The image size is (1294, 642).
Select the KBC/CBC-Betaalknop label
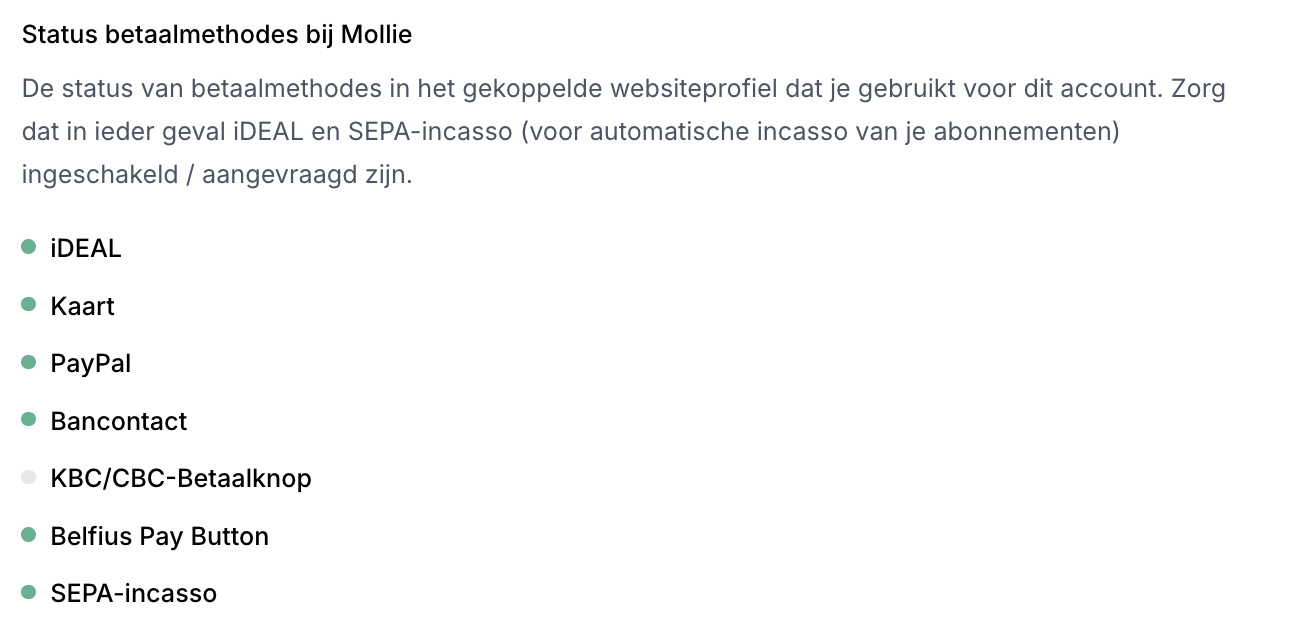[181, 479]
